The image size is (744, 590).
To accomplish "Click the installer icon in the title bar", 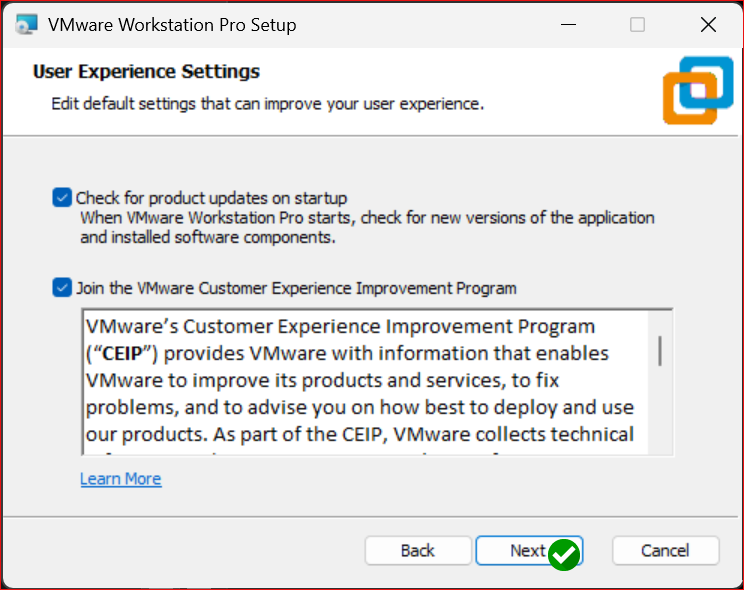I will (26, 24).
